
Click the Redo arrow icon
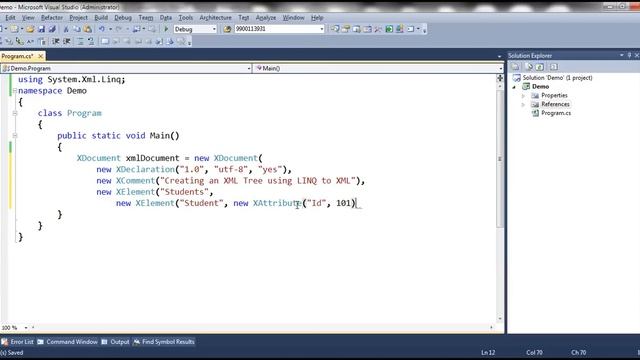119,29
